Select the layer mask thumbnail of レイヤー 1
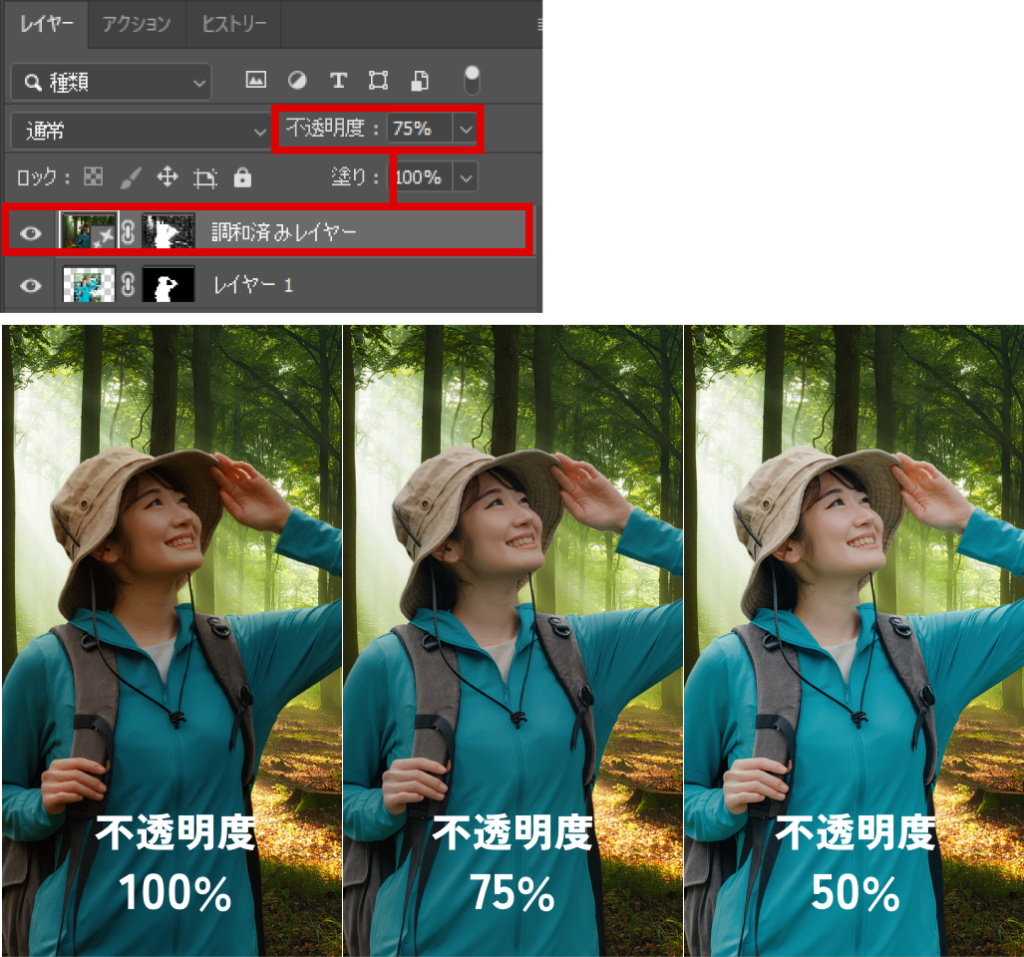 (x=167, y=286)
